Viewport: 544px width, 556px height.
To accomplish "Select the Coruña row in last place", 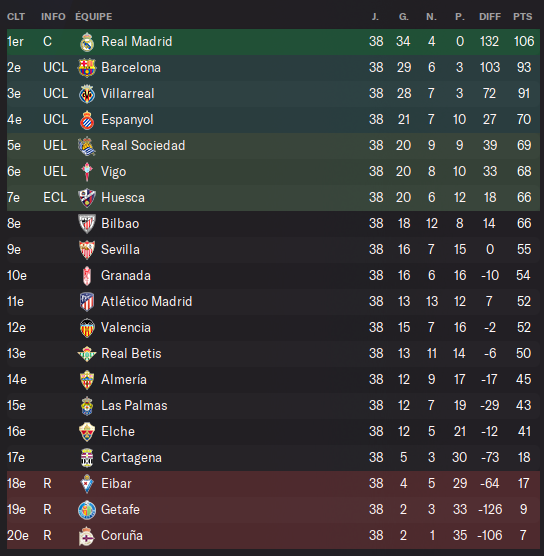I will (273, 536).
